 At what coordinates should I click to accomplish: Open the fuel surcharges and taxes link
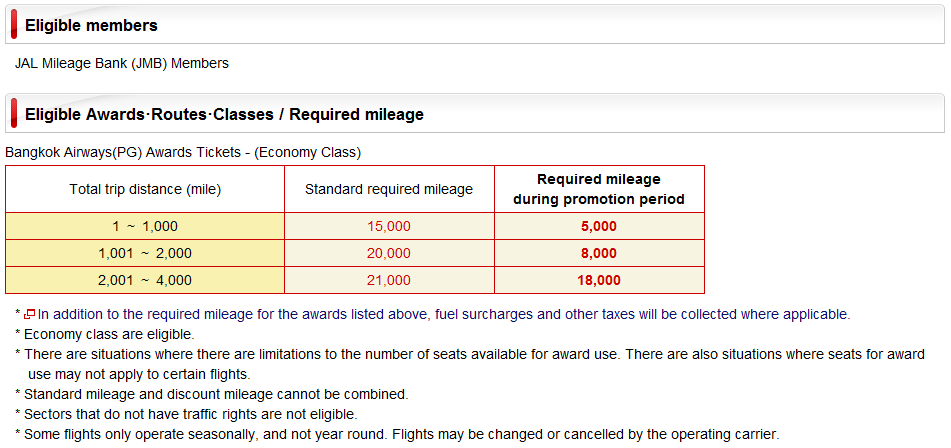click(x=444, y=315)
